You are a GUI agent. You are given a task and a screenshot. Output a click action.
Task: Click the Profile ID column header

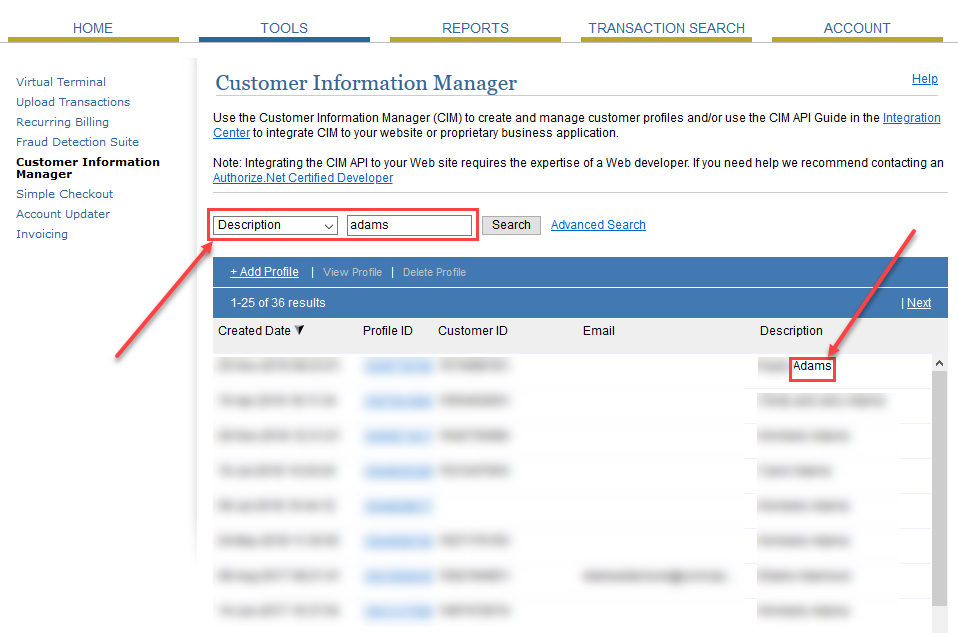pos(388,331)
